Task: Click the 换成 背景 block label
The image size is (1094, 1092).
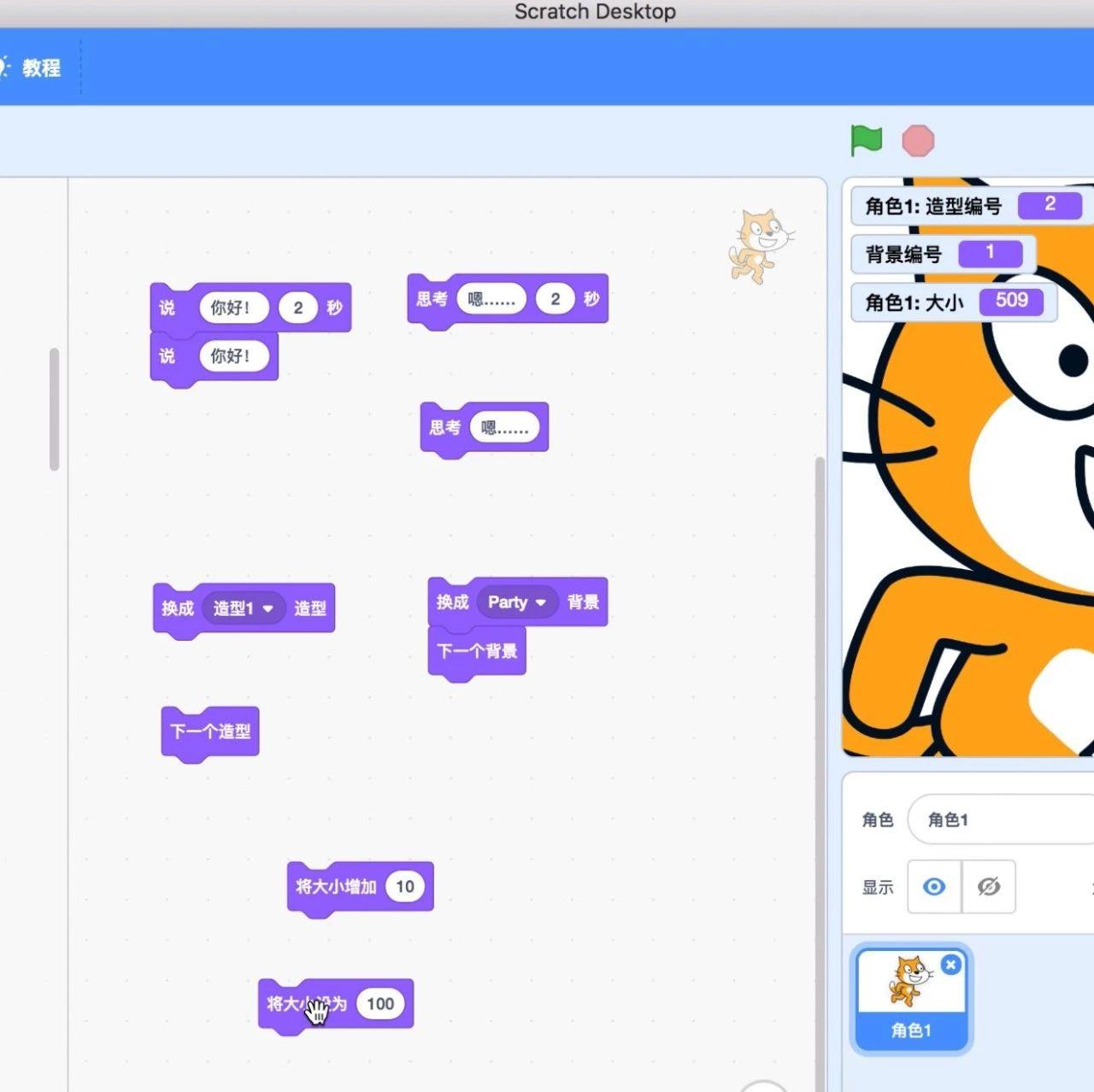Action: (x=452, y=602)
